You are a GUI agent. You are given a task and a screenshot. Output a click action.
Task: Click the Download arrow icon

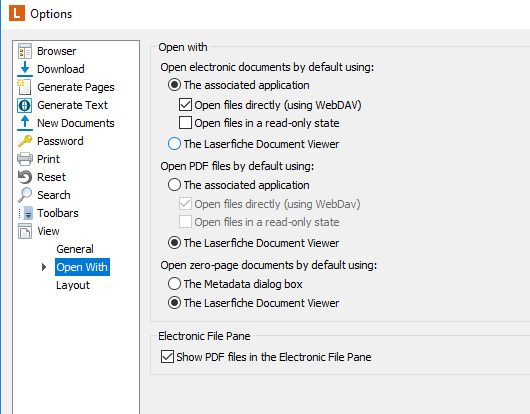pyautogui.click(x=25, y=69)
